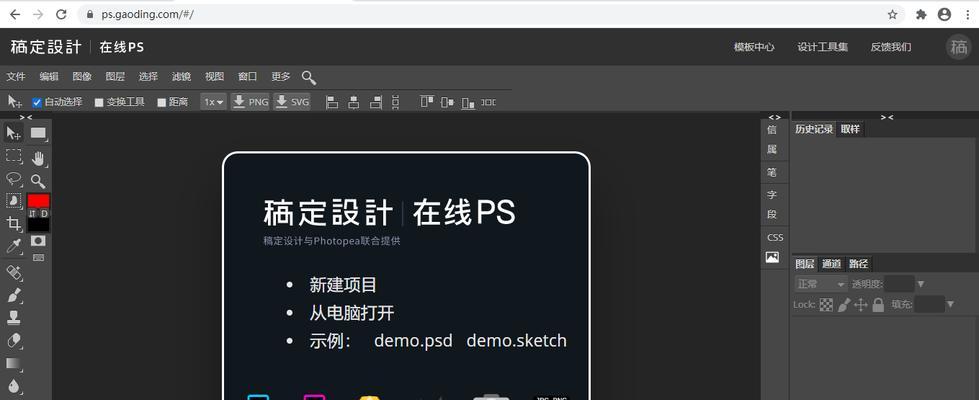Select the Rectangular Marquee tool
Screen dimensions: 979x400
(x=14, y=156)
